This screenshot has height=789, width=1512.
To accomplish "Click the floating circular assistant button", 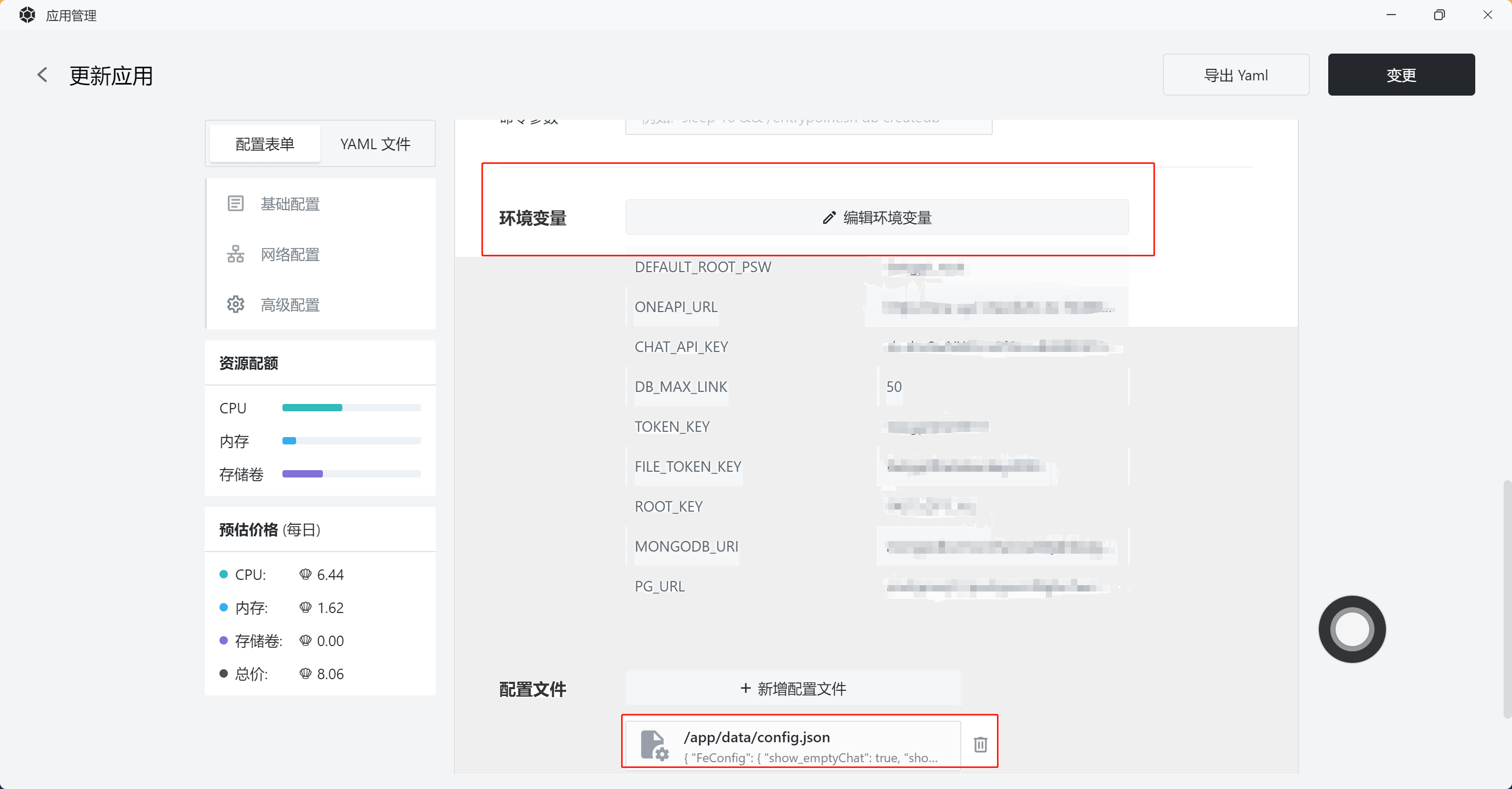I will click(1351, 629).
